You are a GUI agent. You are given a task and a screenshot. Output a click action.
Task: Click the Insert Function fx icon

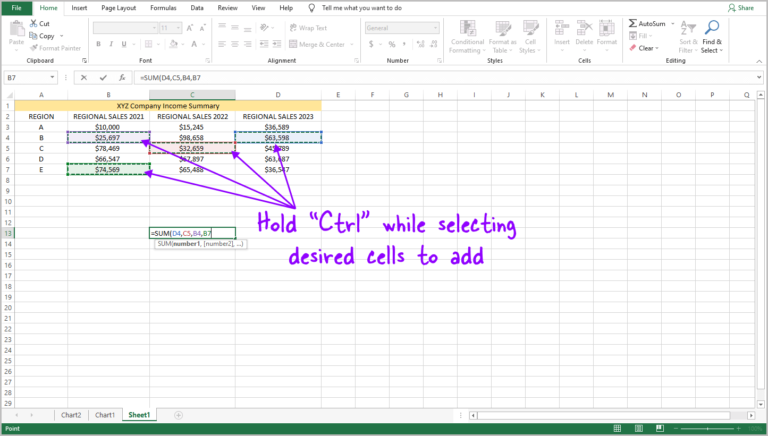[x=122, y=77]
